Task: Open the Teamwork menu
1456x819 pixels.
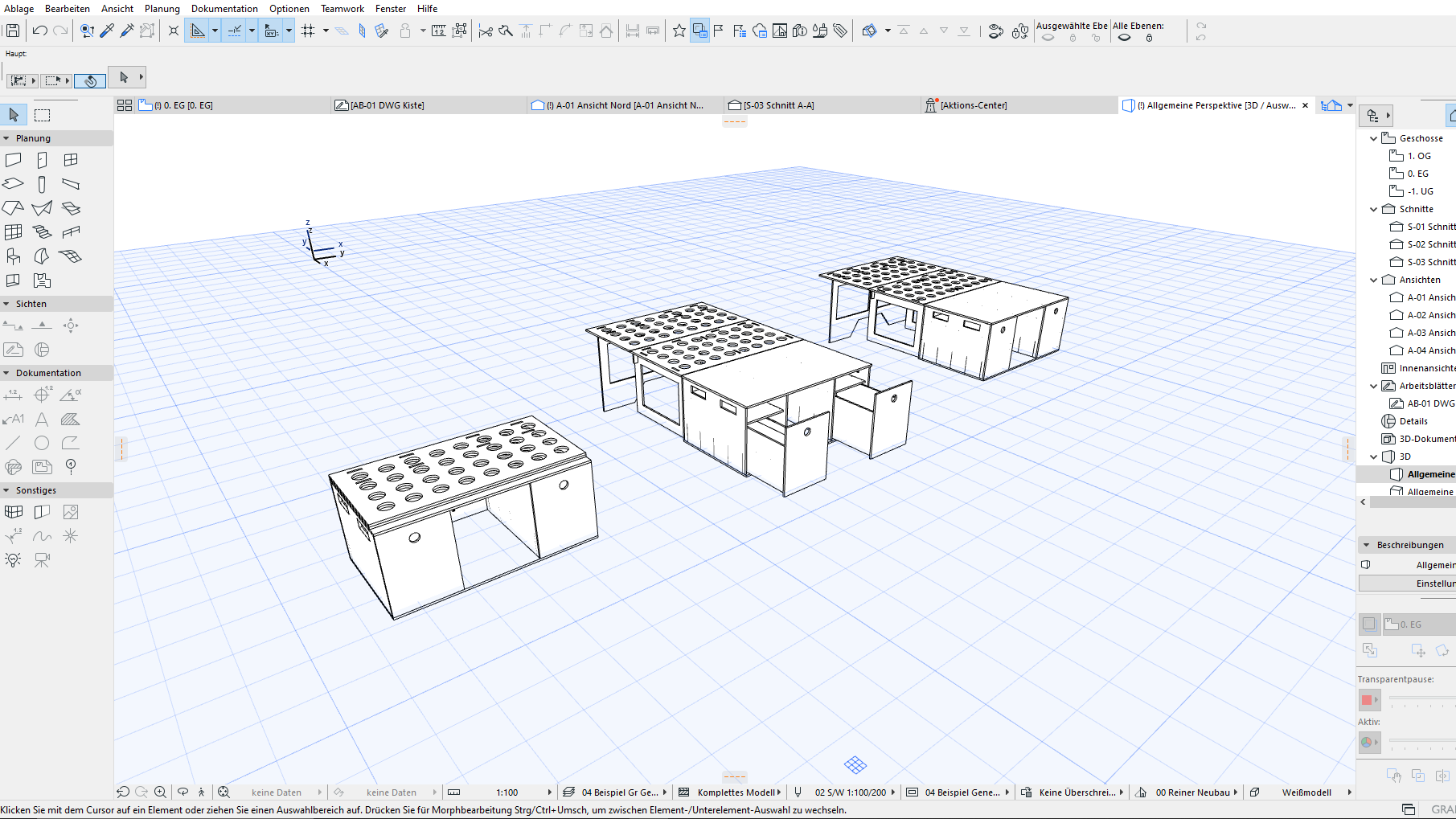Action: 342,8
